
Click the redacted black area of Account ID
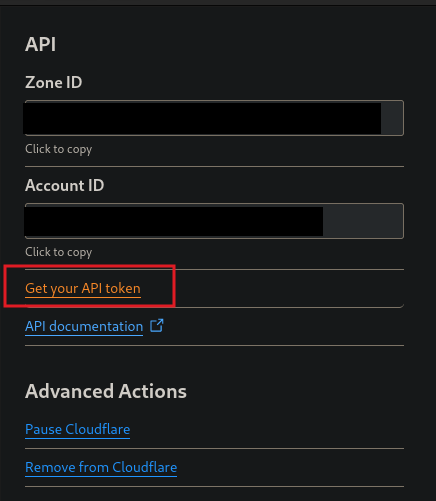point(174,221)
